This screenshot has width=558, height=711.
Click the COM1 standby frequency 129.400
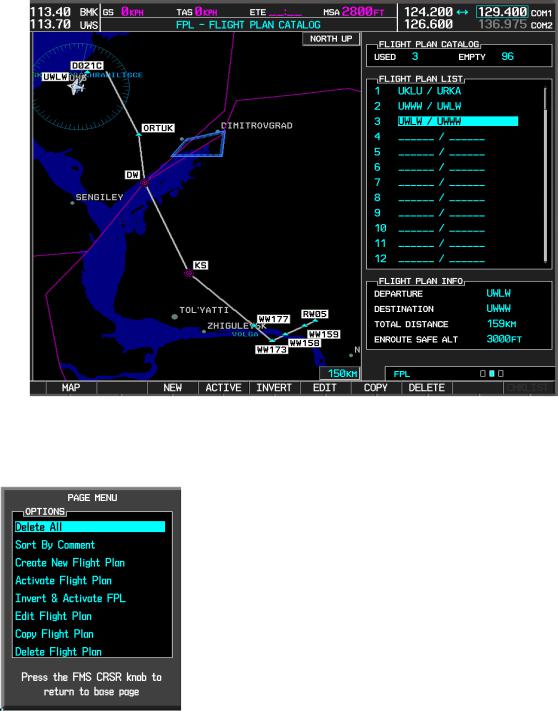tap(503, 12)
